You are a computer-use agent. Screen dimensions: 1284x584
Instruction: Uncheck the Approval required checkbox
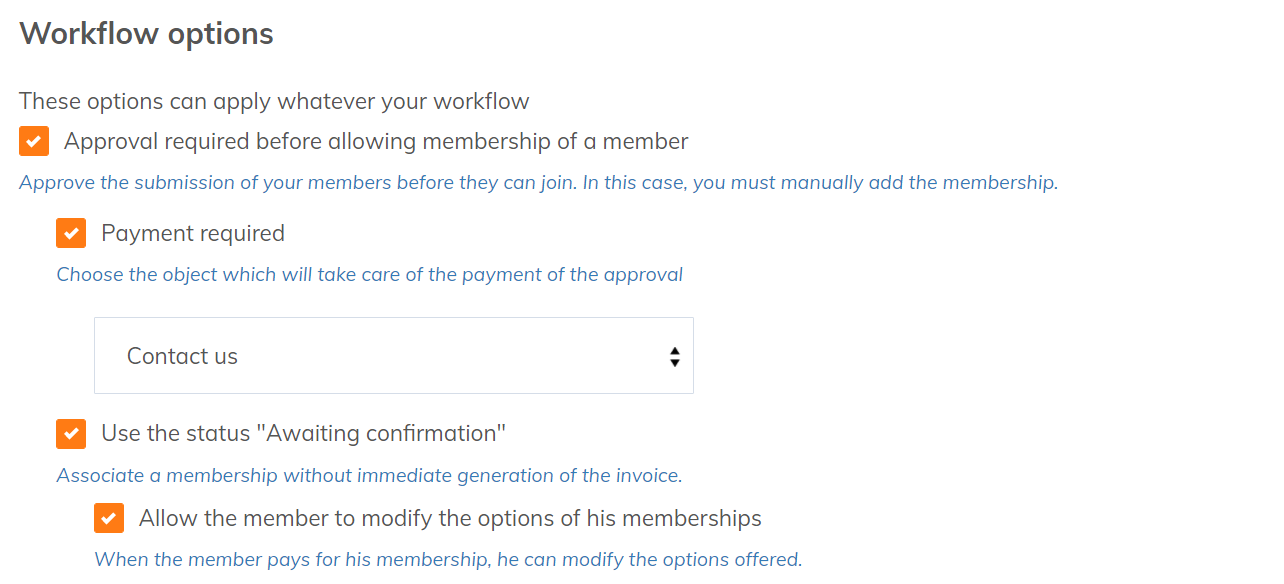click(34, 141)
